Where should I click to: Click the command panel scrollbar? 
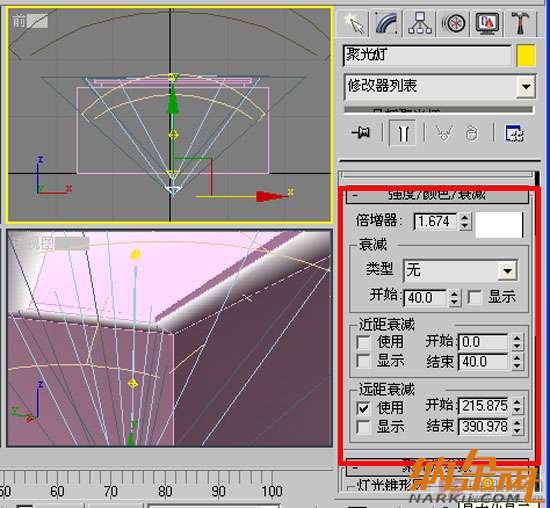(537, 316)
